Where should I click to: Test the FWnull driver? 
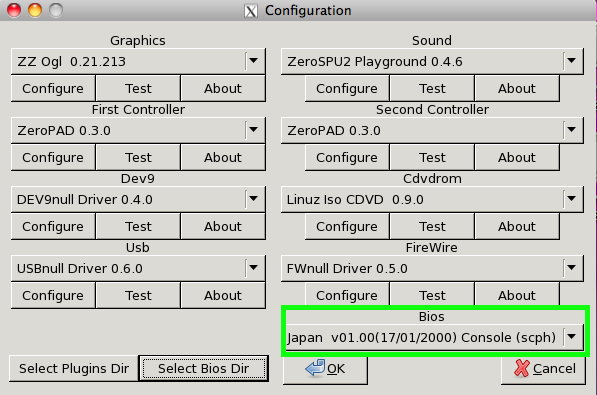tap(432, 295)
